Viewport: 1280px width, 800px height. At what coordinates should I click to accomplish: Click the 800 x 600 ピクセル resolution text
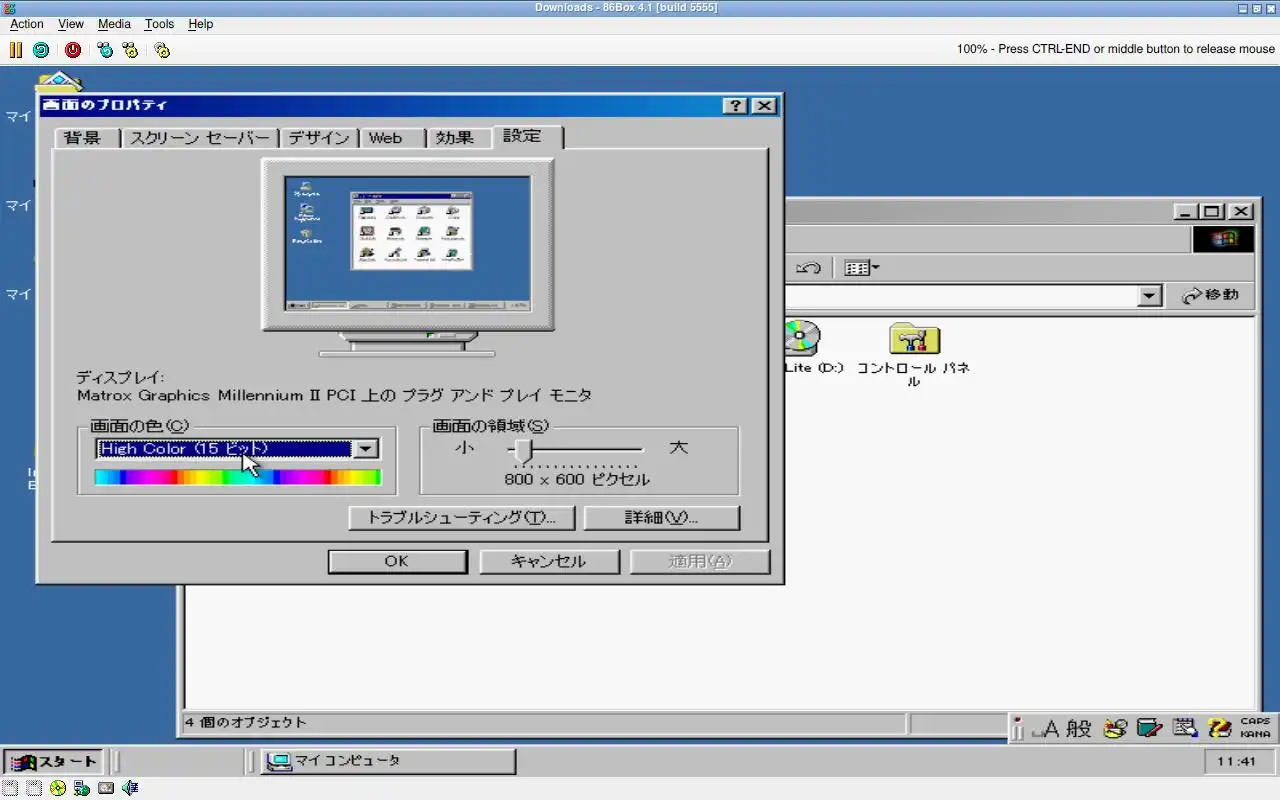tap(577, 480)
